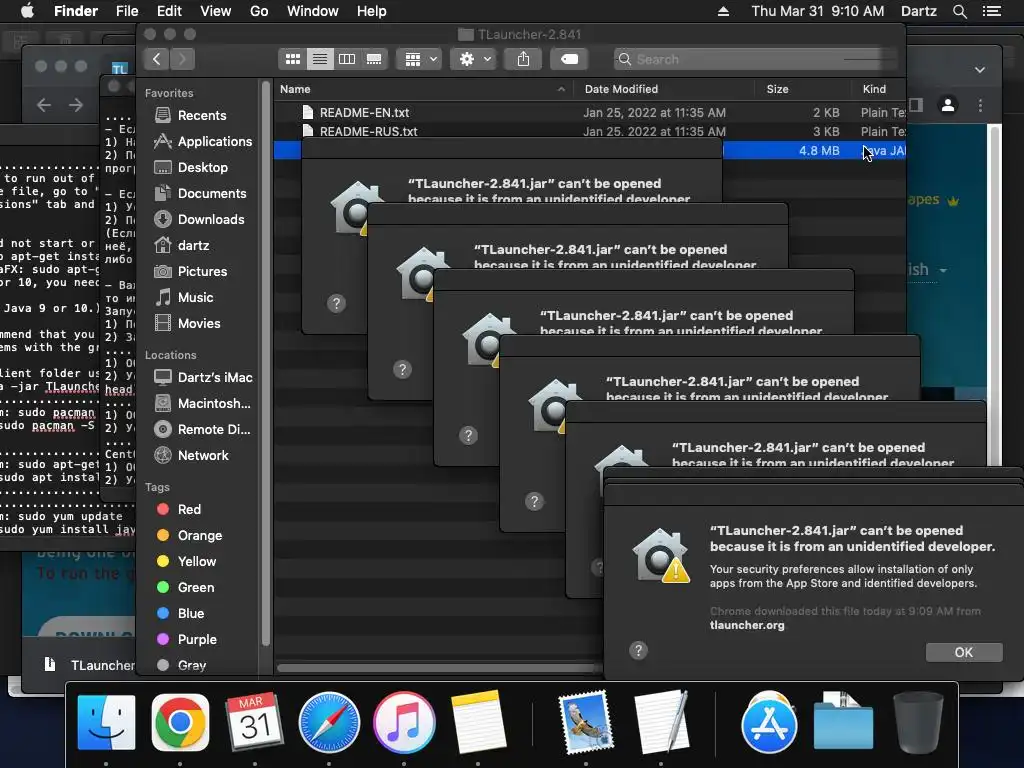
Task: Sort files by Kind column
Action: coord(878,89)
